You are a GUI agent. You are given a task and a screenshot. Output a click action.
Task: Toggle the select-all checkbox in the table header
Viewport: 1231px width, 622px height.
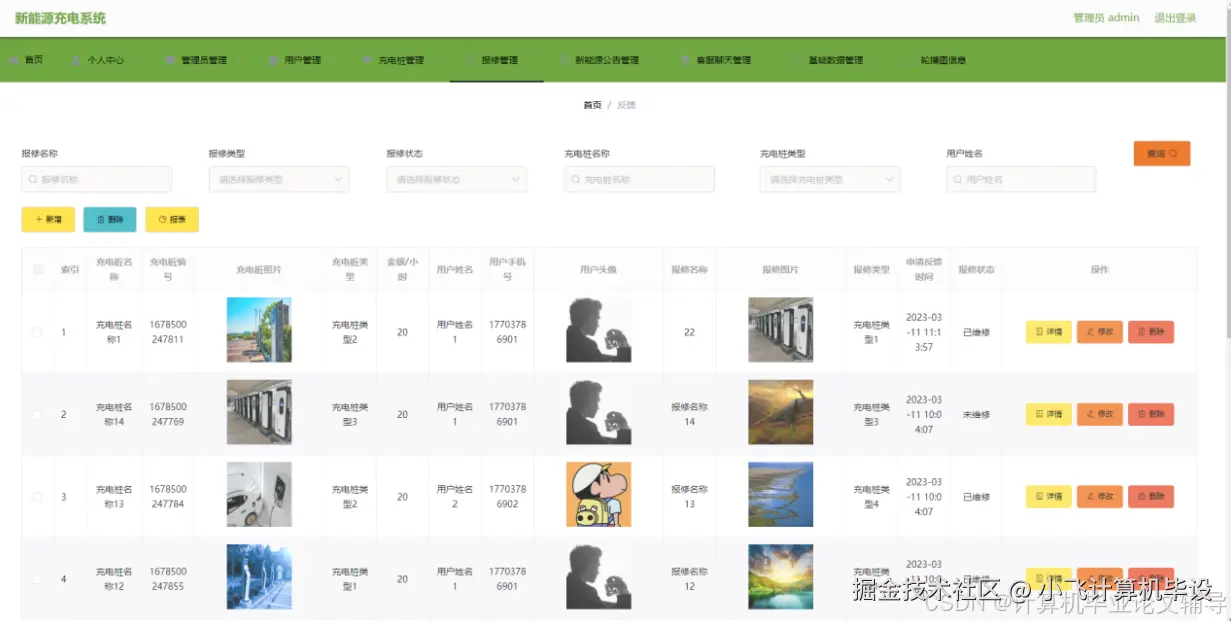(x=38, y=269)
